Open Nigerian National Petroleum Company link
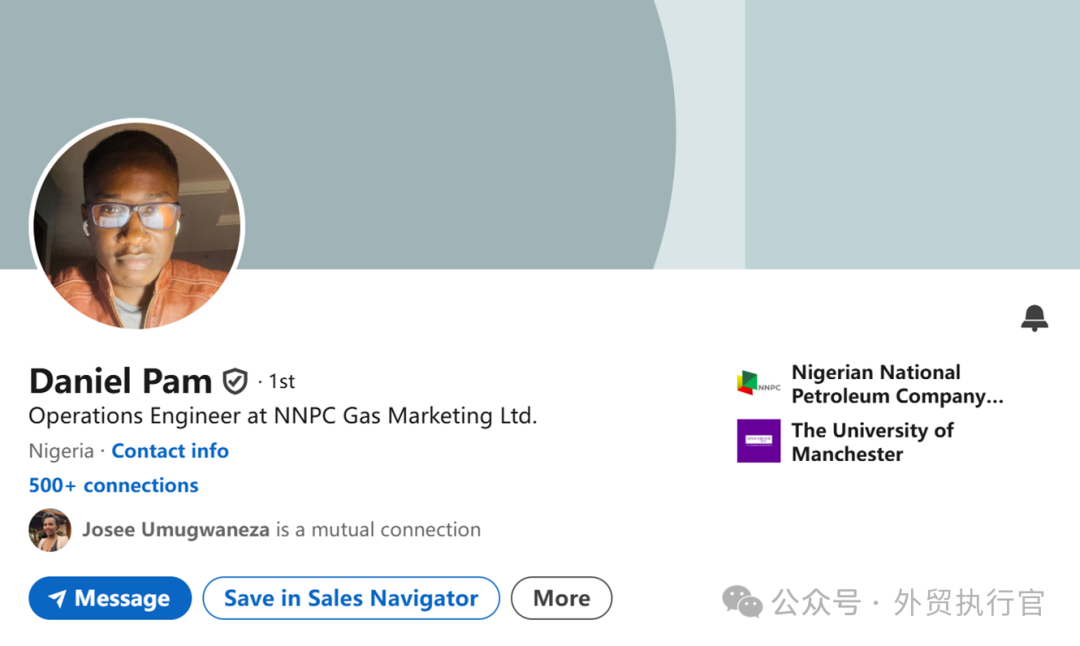This screenshot has width=1080, height=646. coord(897,384)
